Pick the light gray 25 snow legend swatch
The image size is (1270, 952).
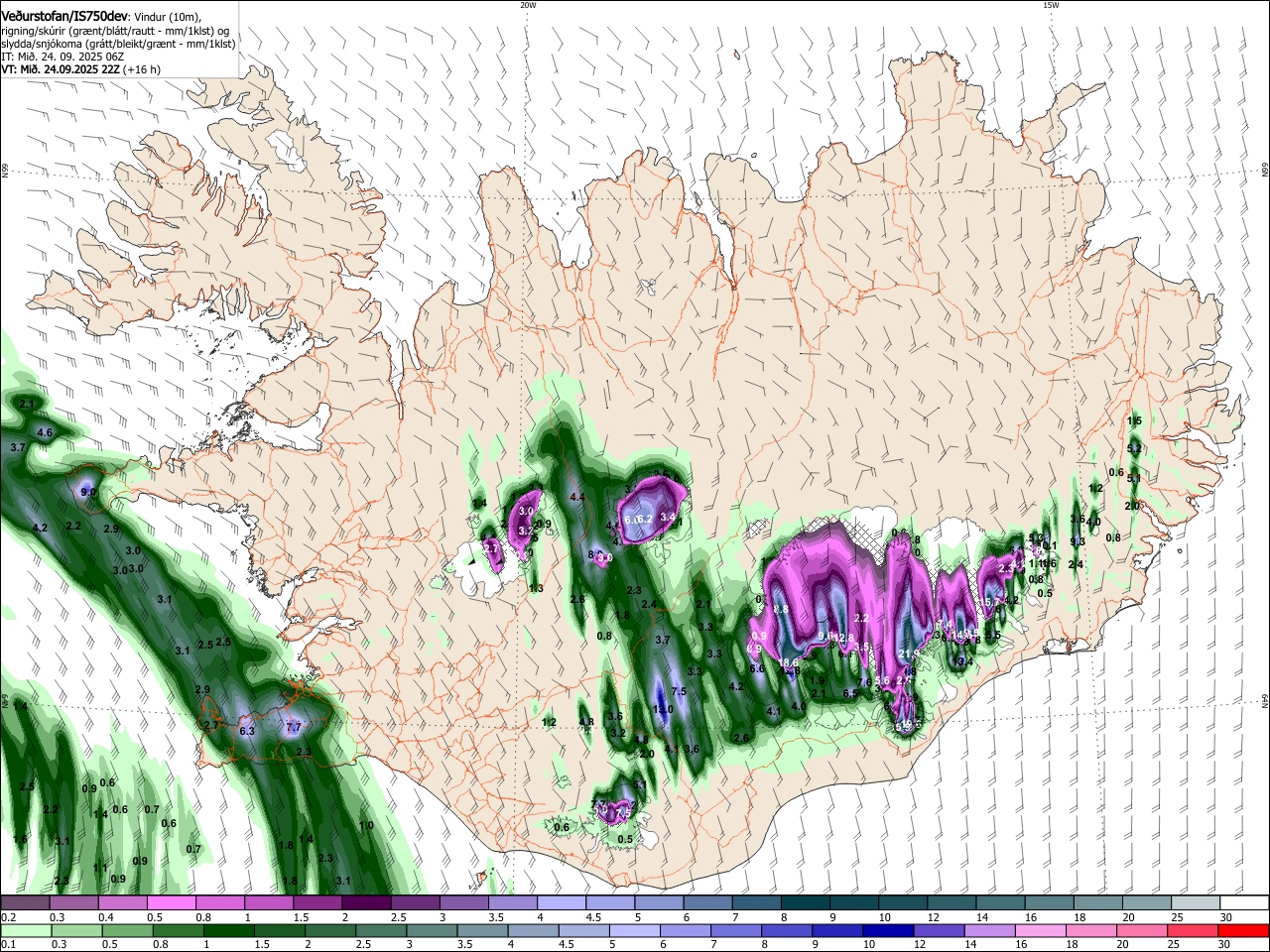tap(1196, 903)
